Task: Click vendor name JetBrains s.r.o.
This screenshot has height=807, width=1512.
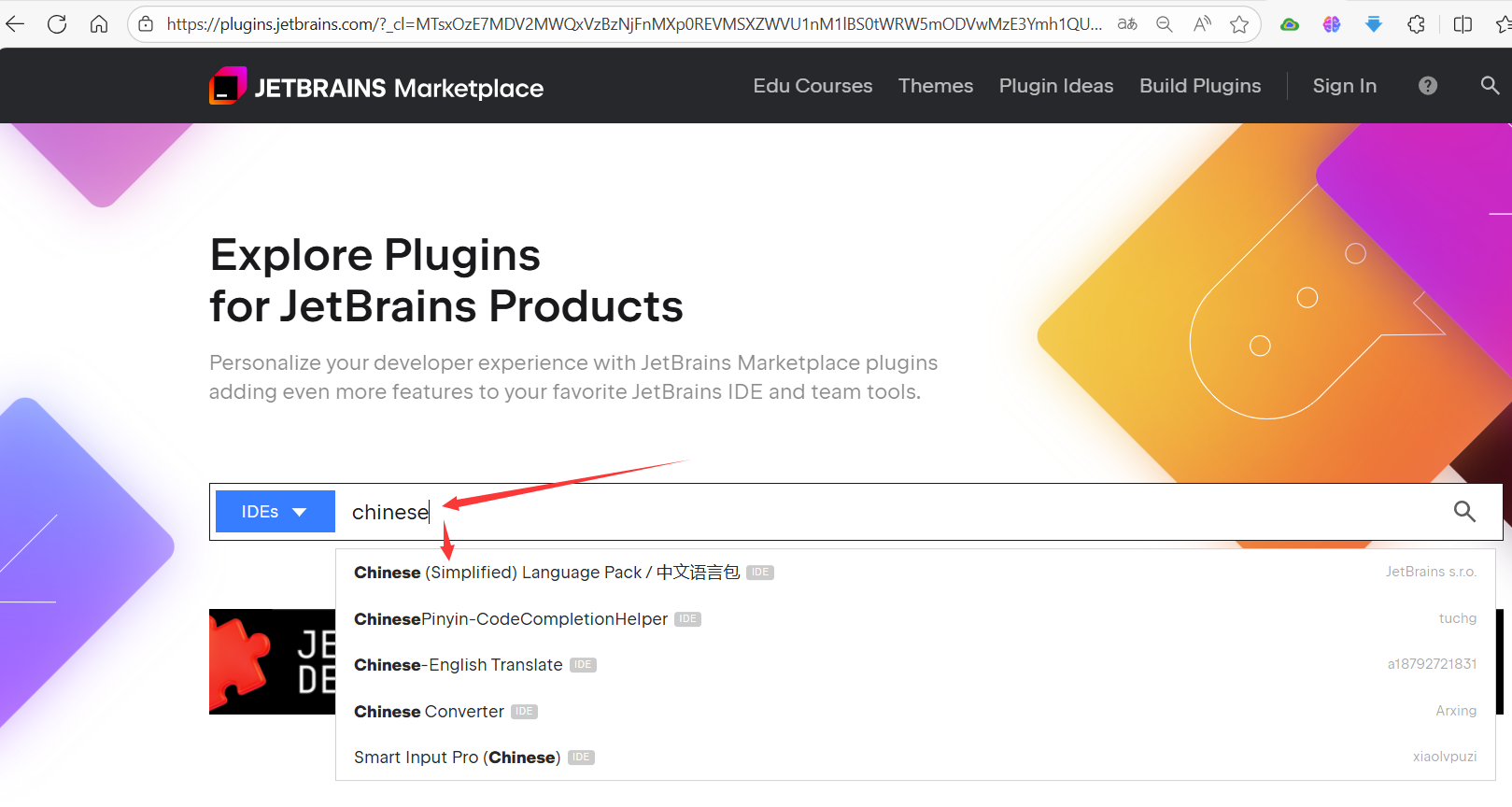Action: tap(1431, 572)
